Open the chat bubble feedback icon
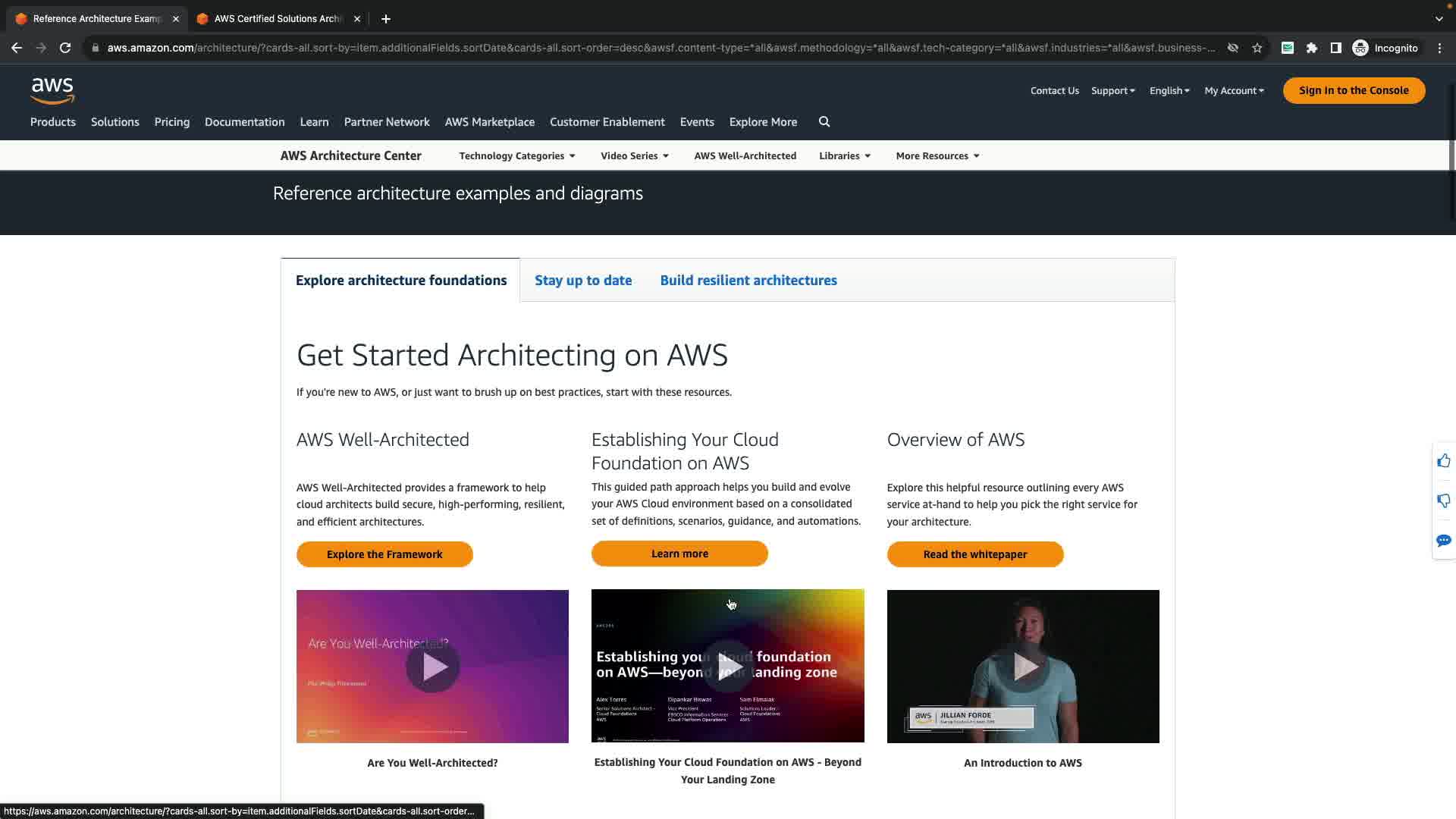The image size is (1456, 819). click(x=1443, y=541)
